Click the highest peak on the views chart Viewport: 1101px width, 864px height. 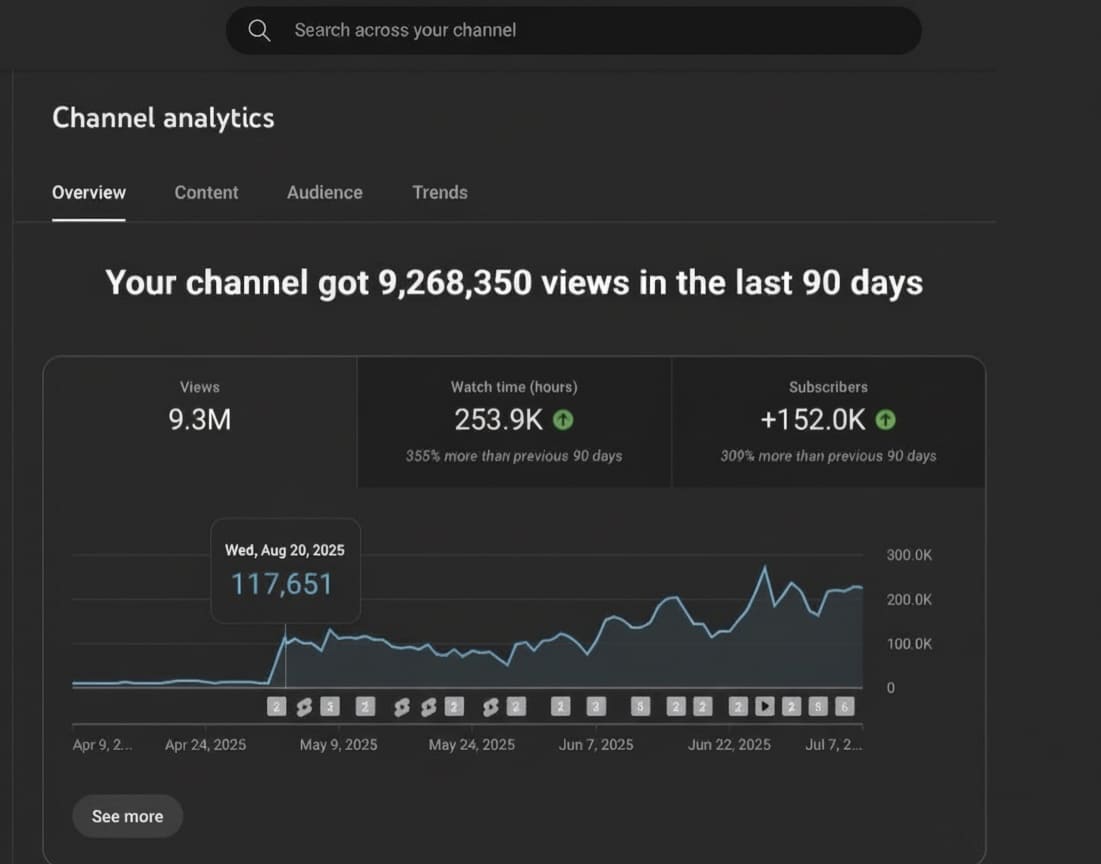(x=765, y=567)
